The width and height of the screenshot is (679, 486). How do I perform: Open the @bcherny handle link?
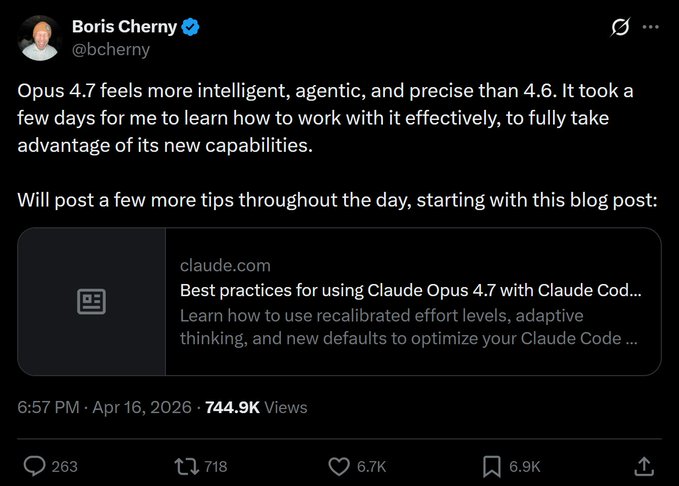point(111,49)
